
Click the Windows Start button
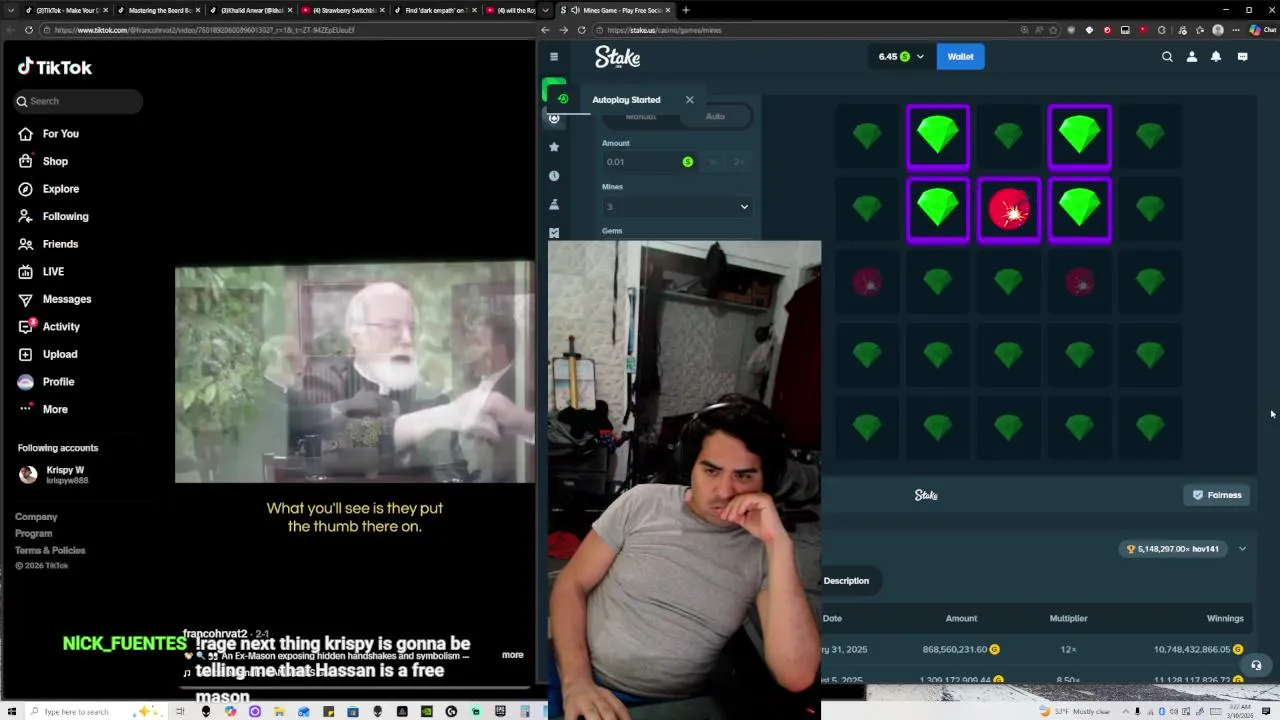tap(13, 711)
